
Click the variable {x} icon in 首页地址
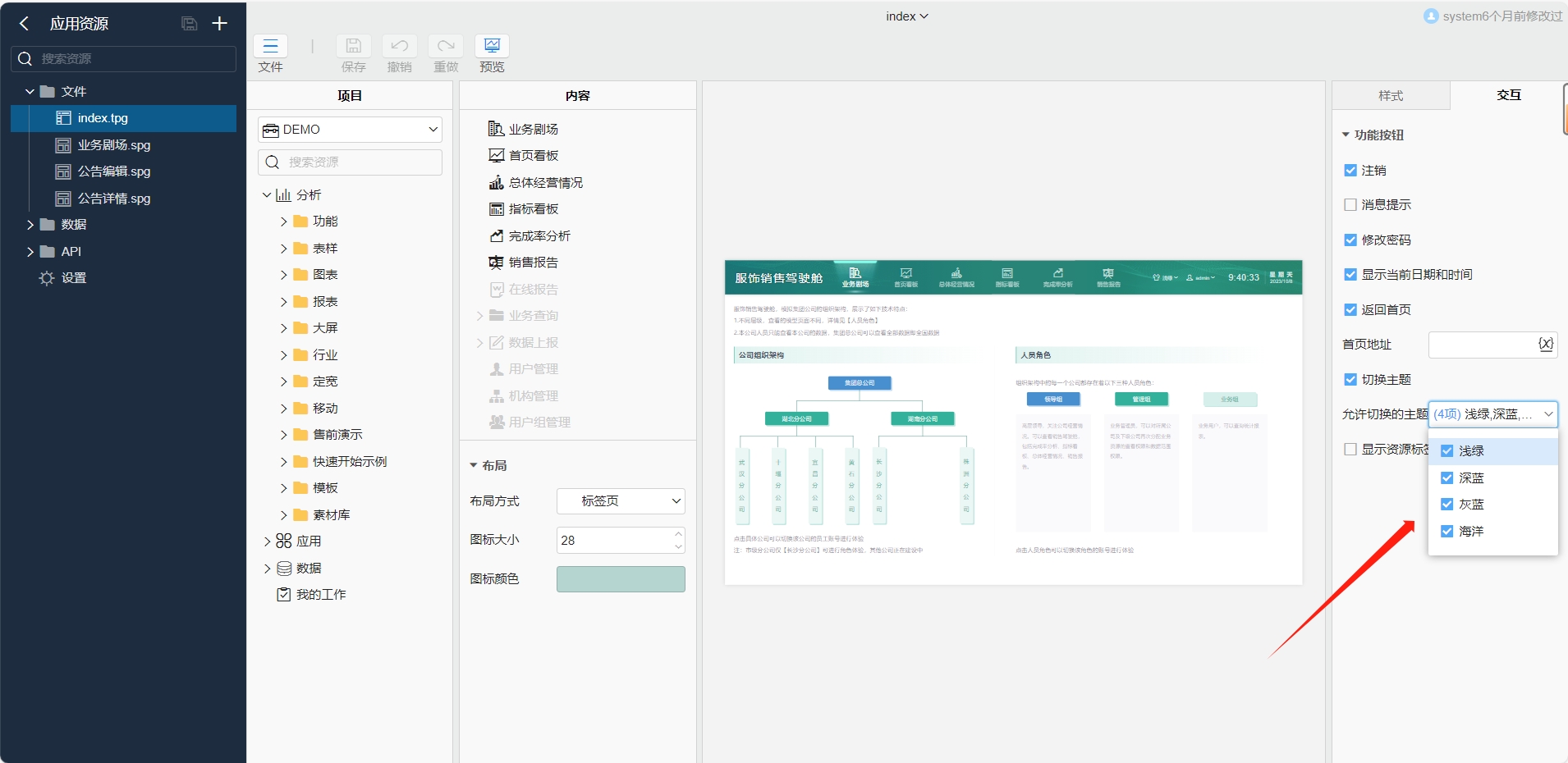click(1545, 345)
